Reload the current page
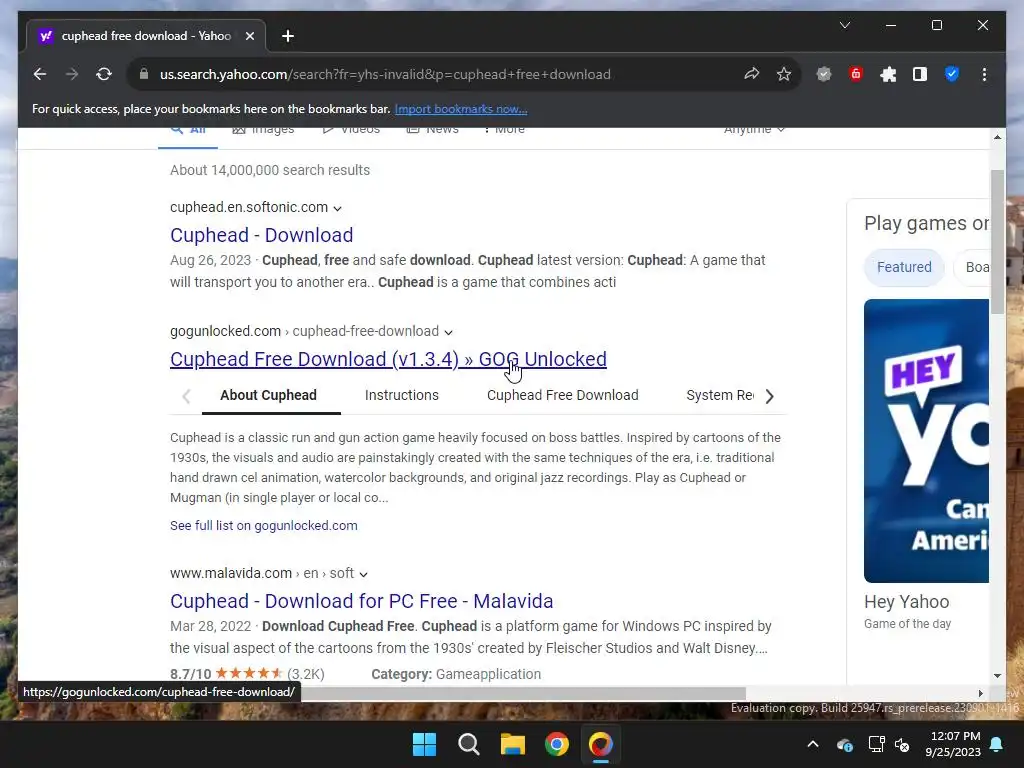The height and width of the screenshot is (768, 1024). click(104, 74)
